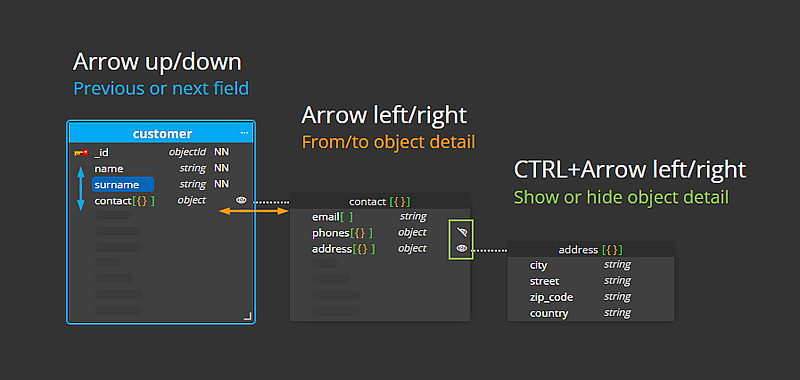Click the customer table resize handle
Image resolution: width=800 pixels, height=380 pixels.
pyautogui.click(x=247, y=317)
